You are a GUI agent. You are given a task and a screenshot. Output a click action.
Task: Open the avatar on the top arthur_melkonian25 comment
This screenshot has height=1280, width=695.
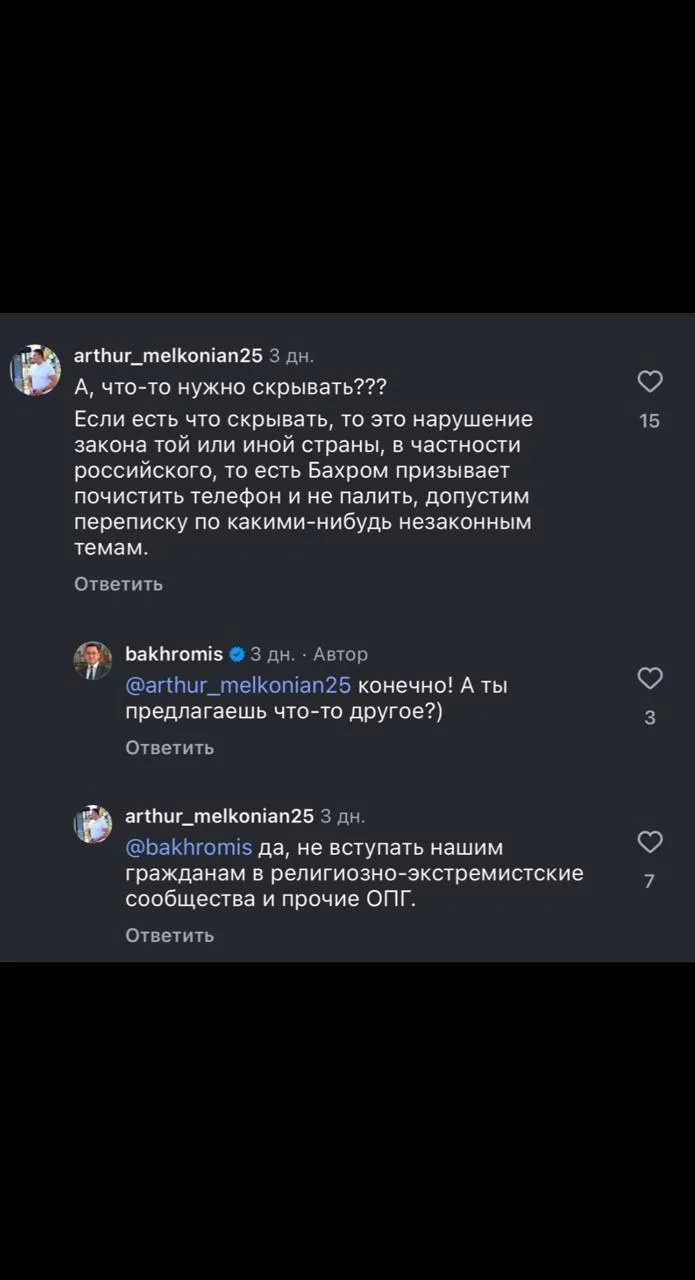click(35, 370)
